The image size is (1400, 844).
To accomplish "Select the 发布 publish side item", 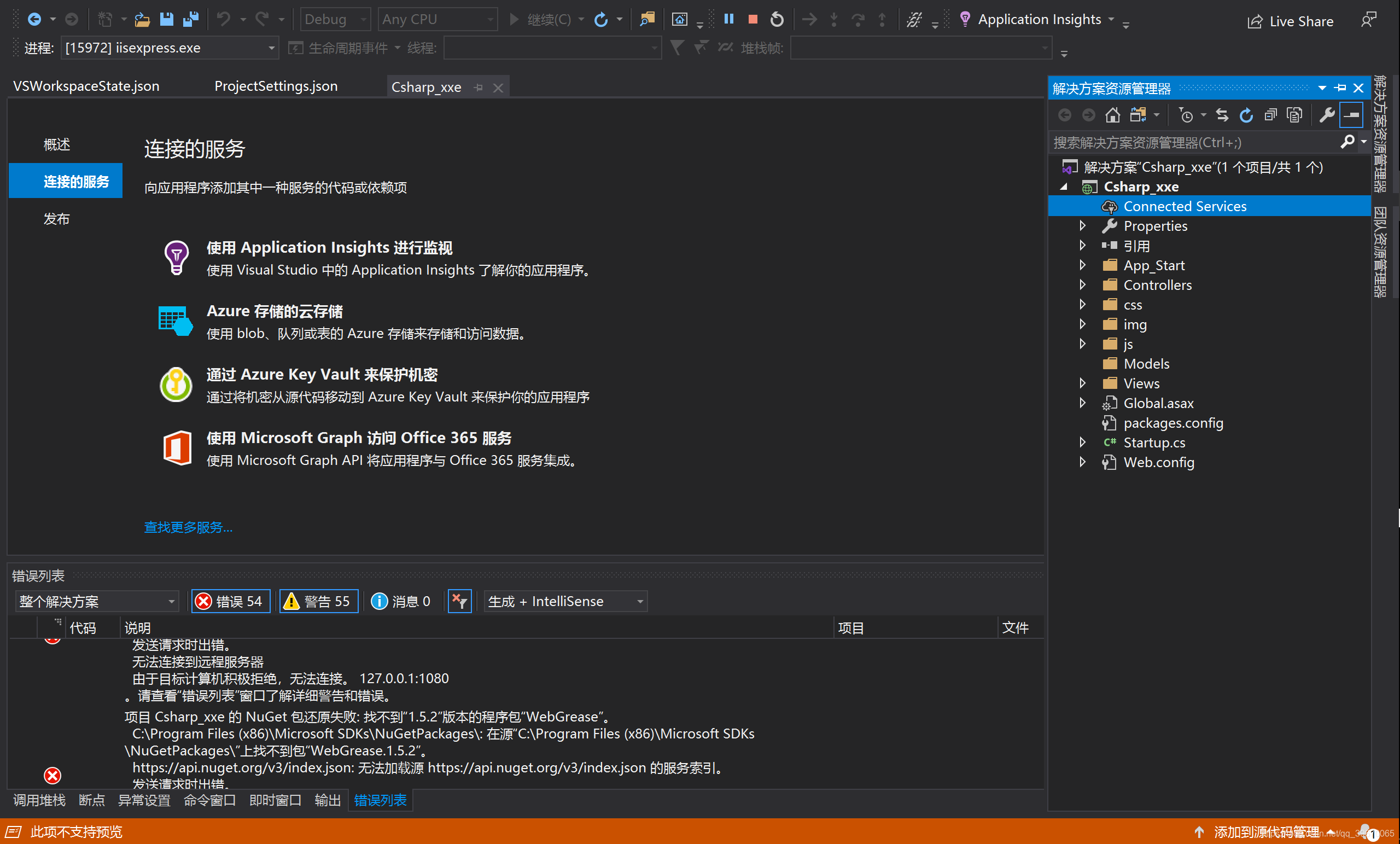I will point(57,219).
